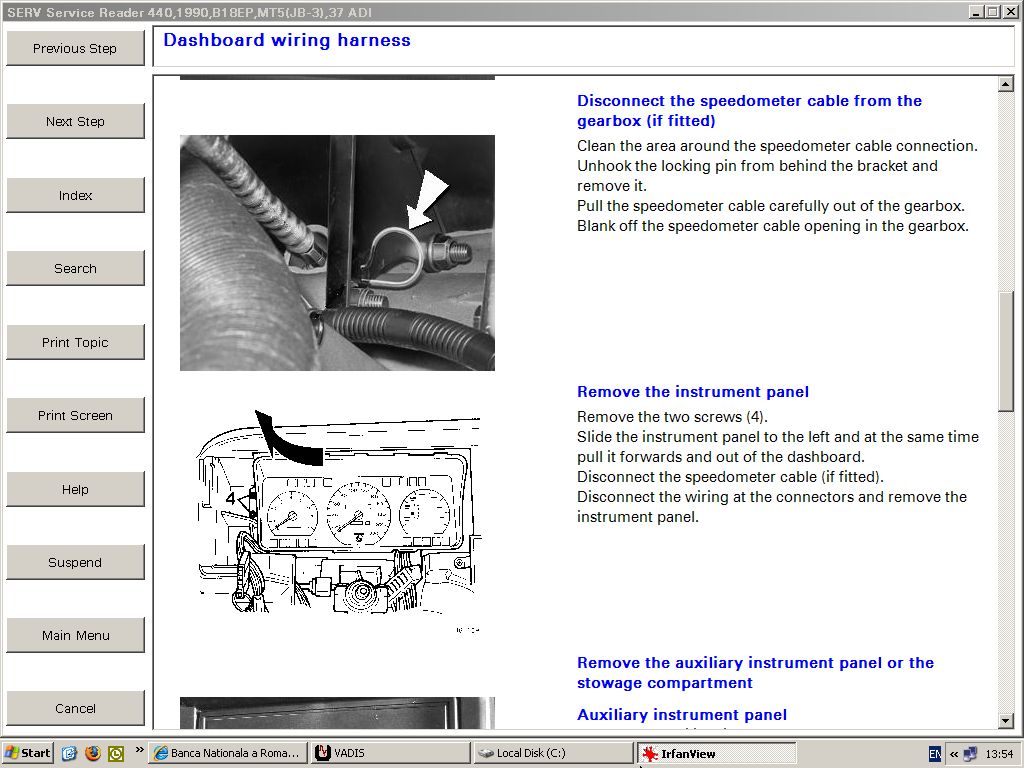Image resolution: width=1024 pixels, height=768 pixels.
Task: Return to the Main Menu
Action: click(75, 635)
